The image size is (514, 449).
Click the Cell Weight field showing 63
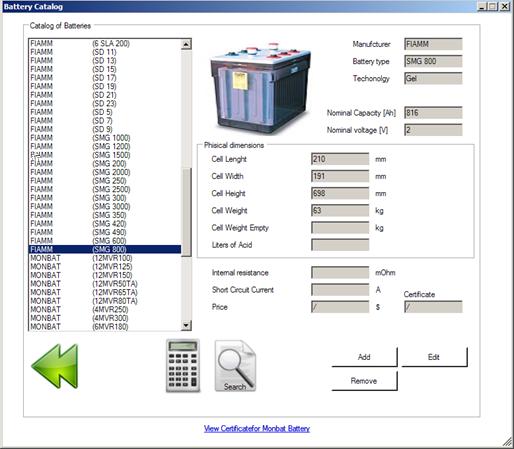click(x=340, y=210)
